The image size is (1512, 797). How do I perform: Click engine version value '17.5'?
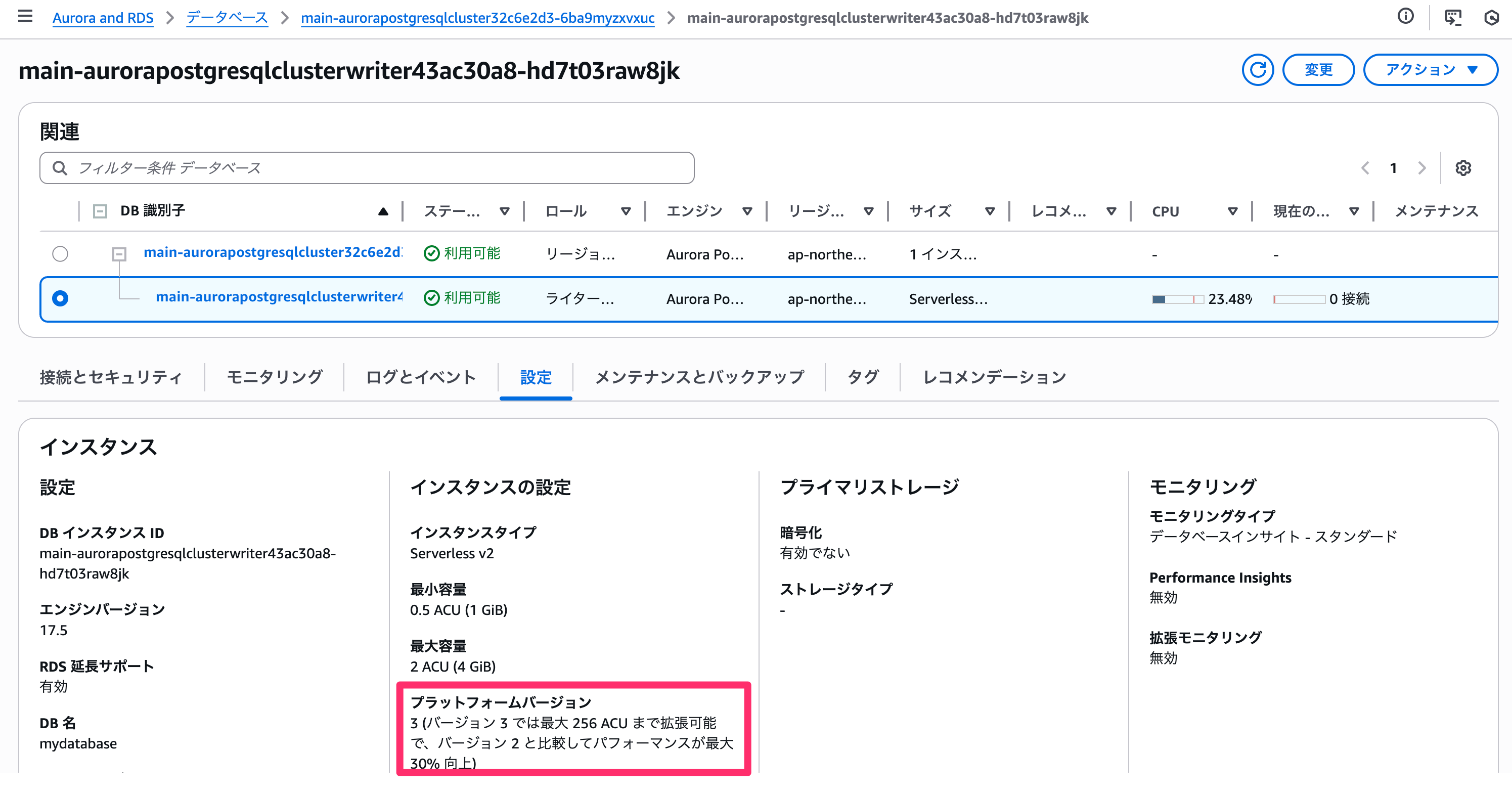click(54, 630)
